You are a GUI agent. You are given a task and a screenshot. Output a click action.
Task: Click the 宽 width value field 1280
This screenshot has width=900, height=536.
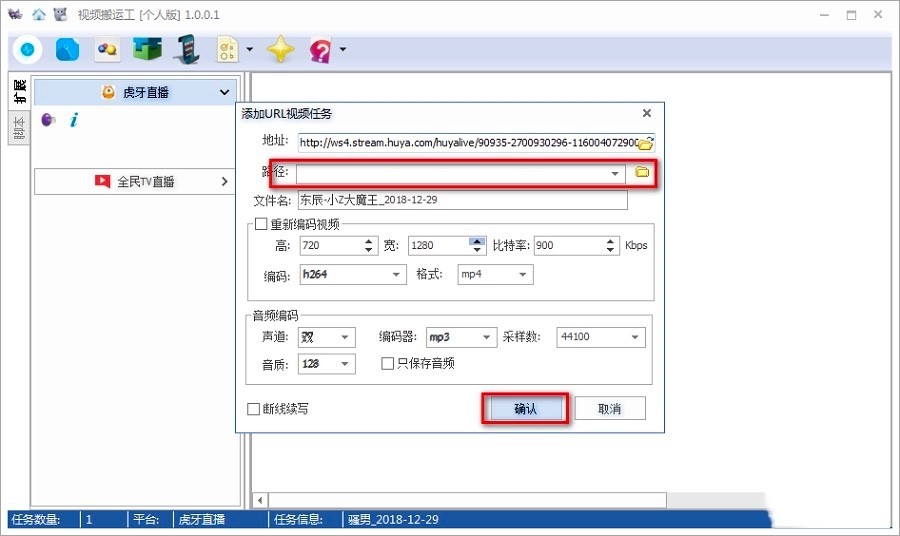439,246
